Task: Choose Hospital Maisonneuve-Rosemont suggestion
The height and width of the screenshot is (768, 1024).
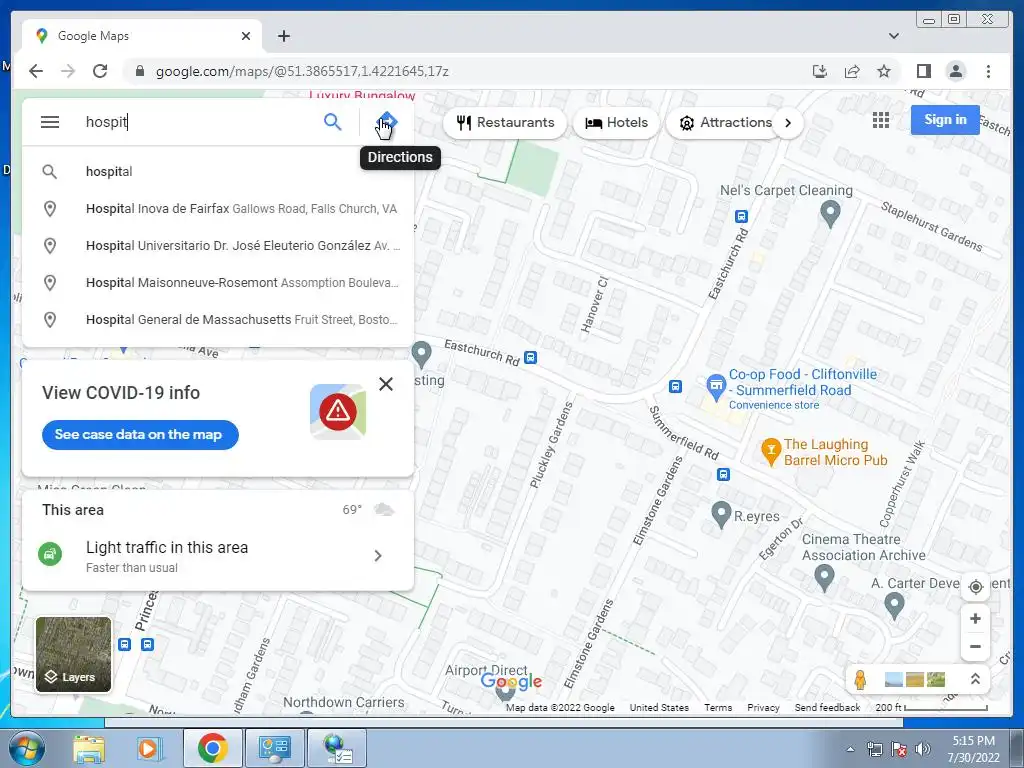Action: tap(218, 283)
